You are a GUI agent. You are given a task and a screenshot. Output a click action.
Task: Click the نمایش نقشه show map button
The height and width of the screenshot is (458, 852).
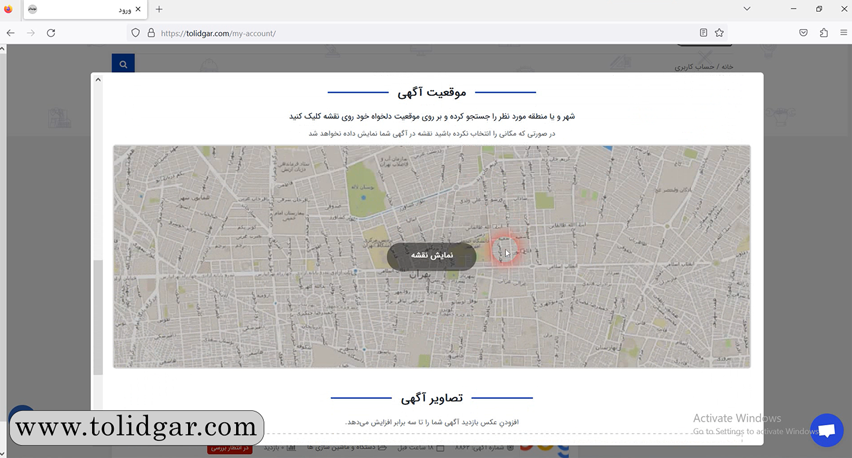(431, 256)
